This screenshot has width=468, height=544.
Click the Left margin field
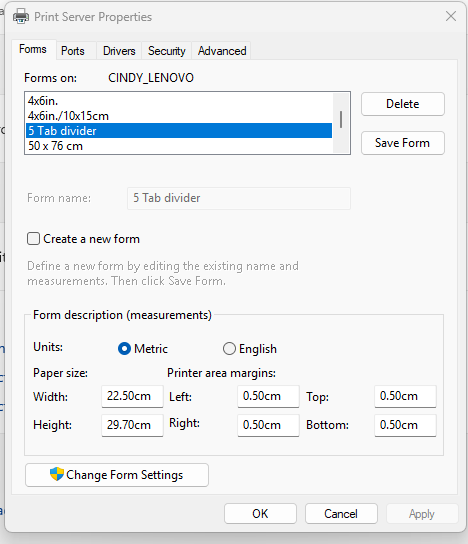tap(268, 396)
